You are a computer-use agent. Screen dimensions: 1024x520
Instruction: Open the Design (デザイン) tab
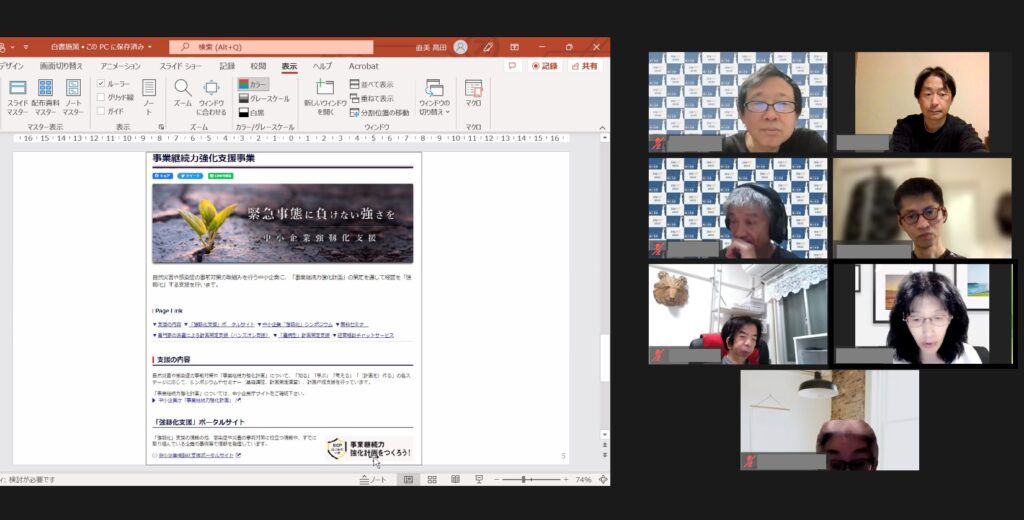click(x=12, y=66)
